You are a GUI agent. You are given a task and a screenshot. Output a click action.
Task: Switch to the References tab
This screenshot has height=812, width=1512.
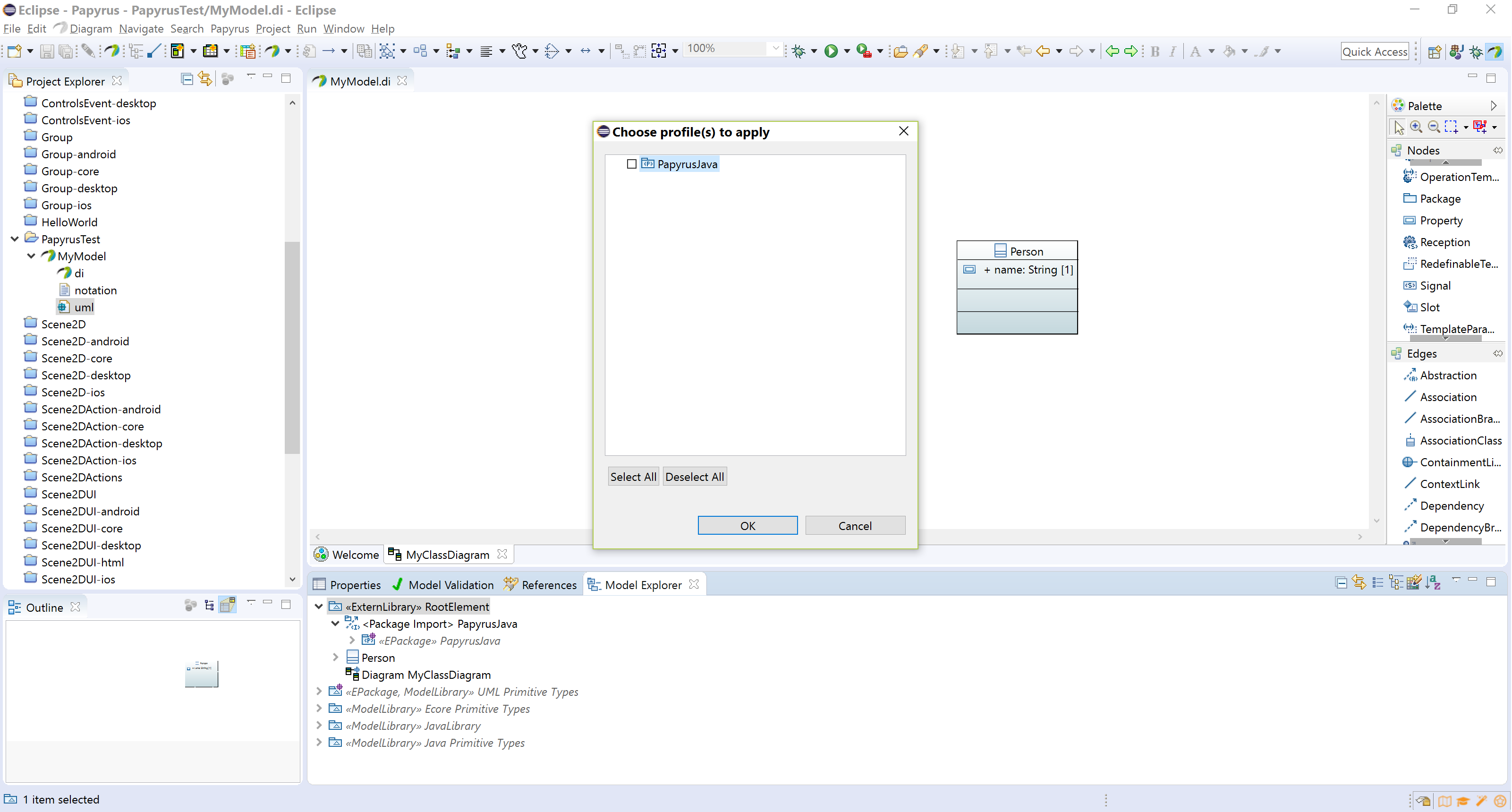point(541,585)
